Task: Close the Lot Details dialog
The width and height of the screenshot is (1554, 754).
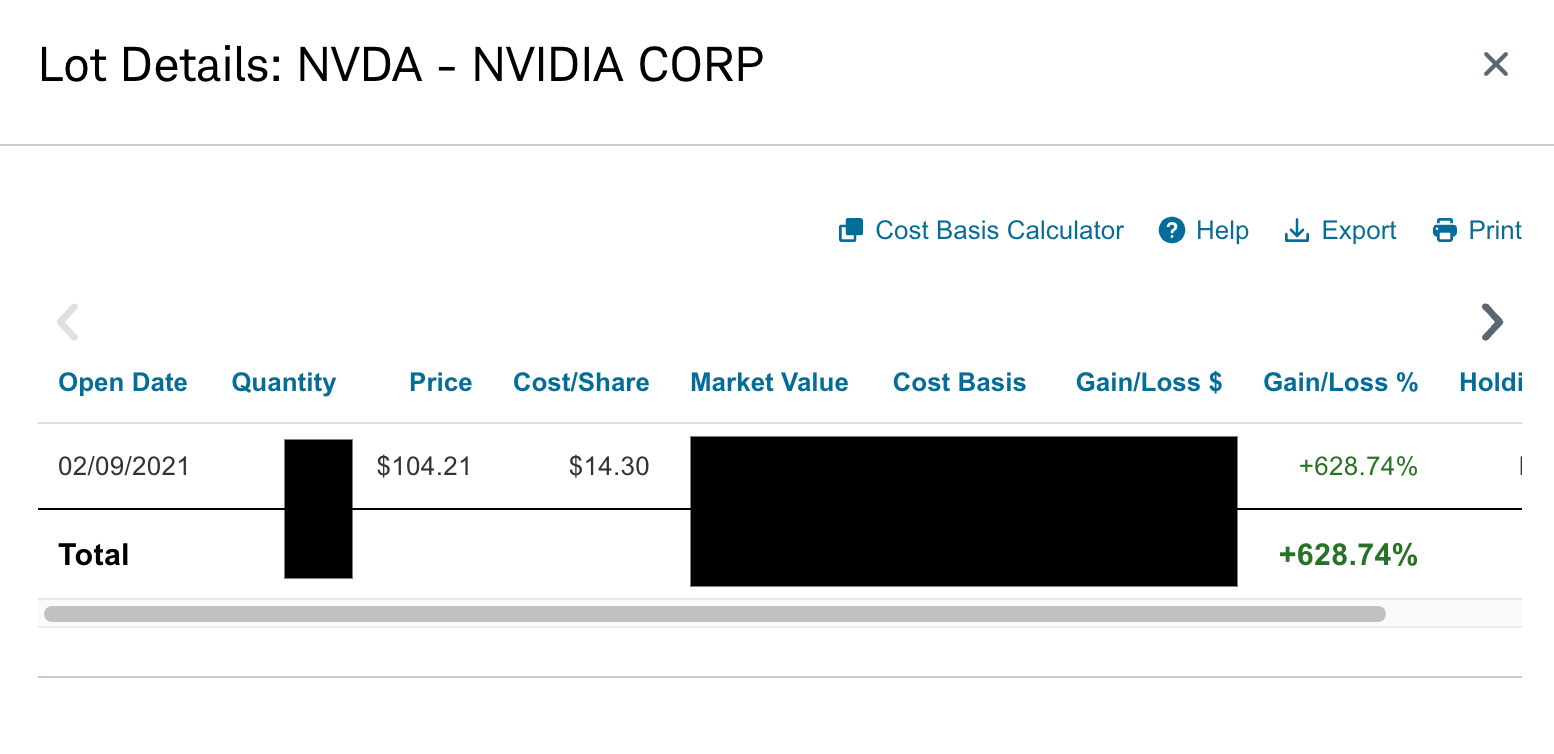Action: click(1495, 65)
